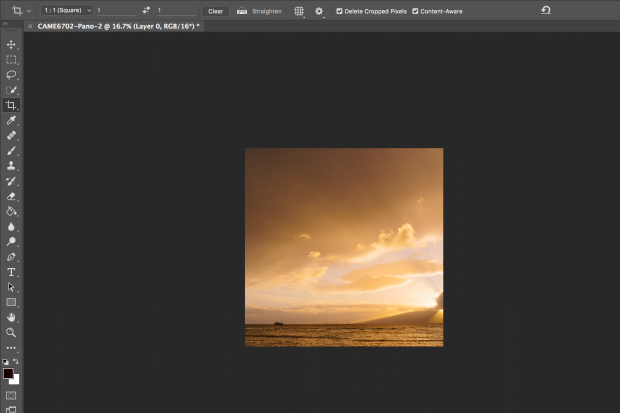Click the Clear button

[x=215, y=11]
